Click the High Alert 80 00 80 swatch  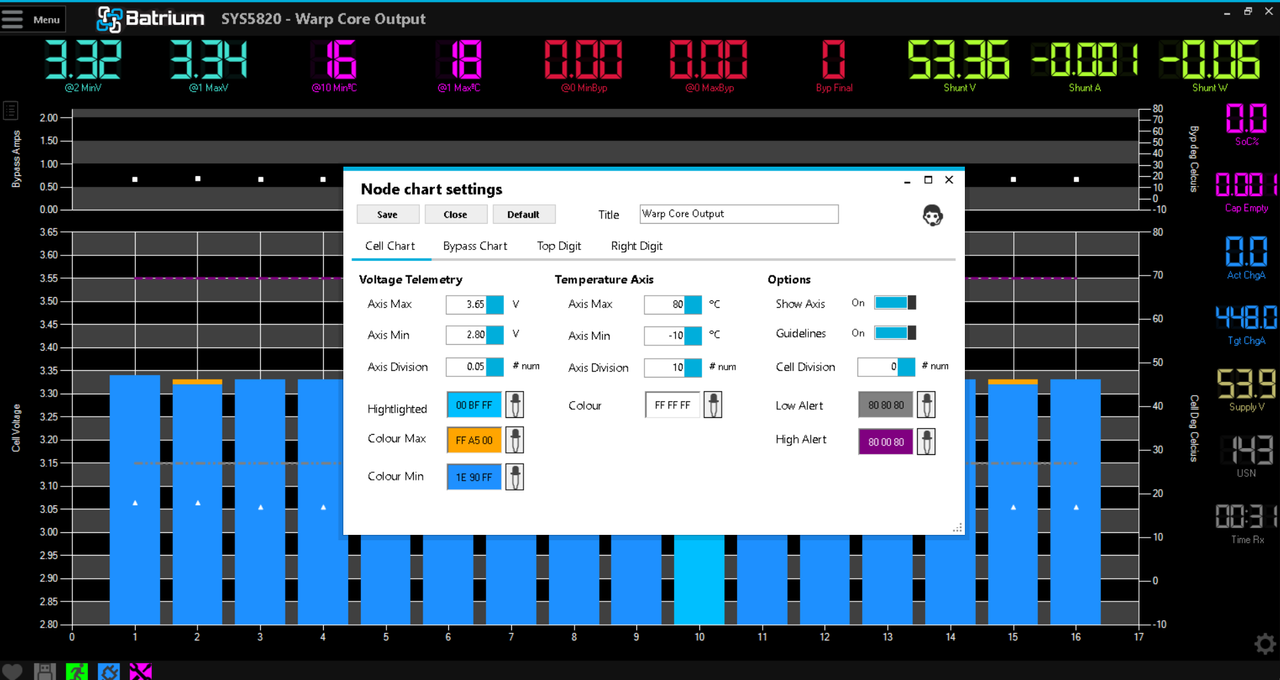pyautogui.click(x=886, y=442)
